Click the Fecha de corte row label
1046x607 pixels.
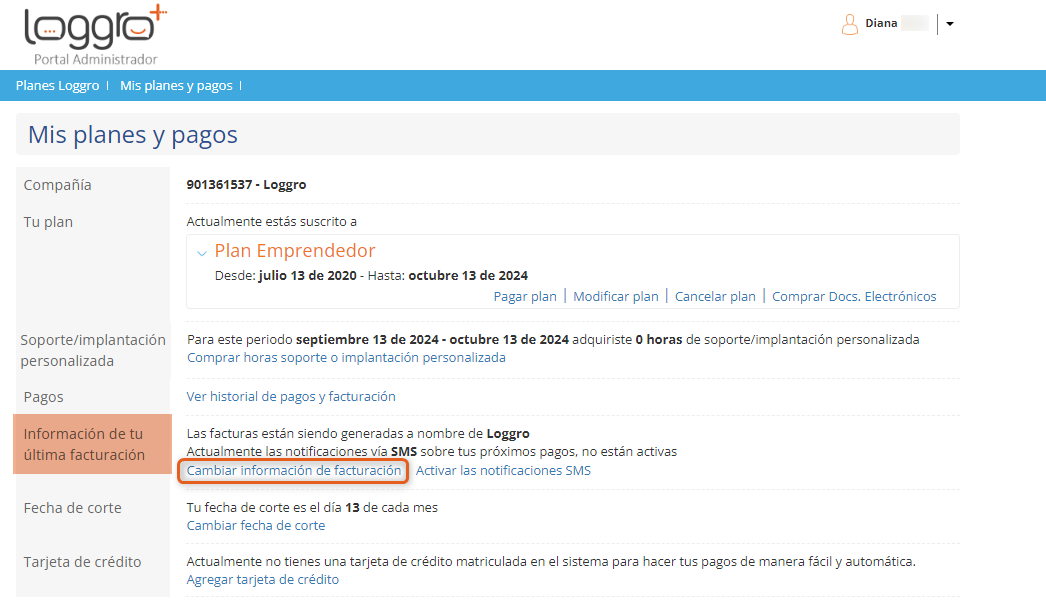pyautogui.click(x=73, y=508)
